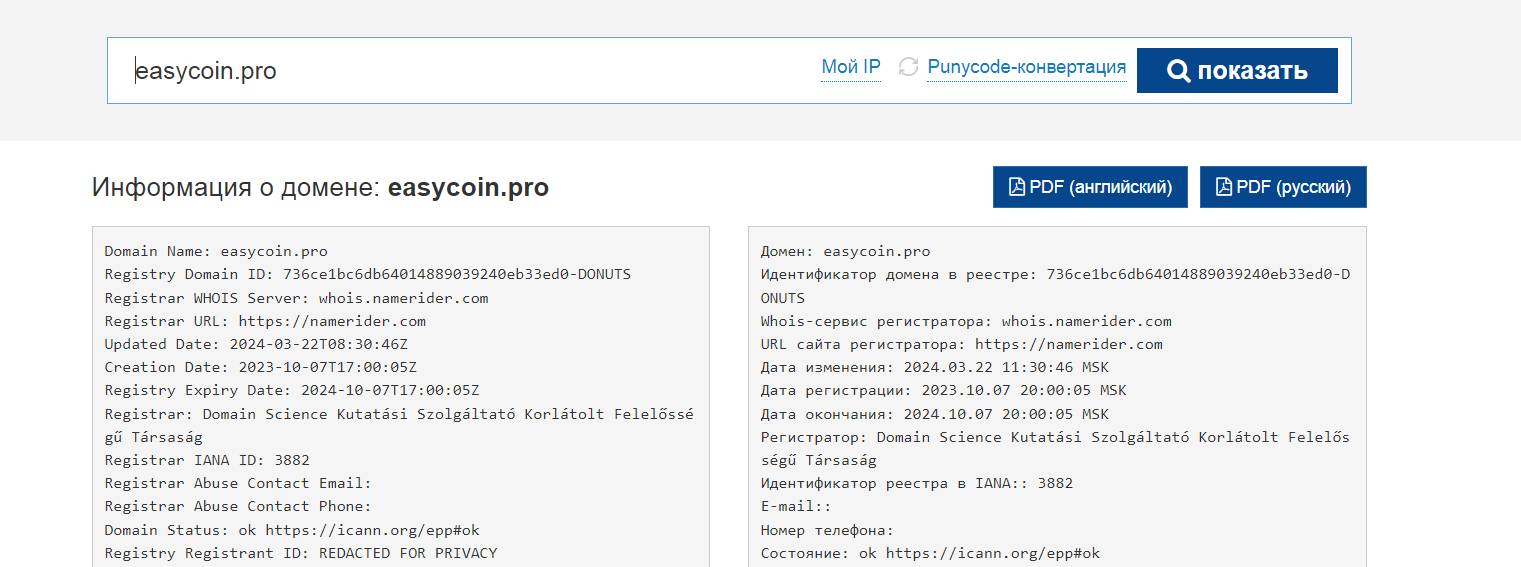Select the Domain Name: easycoin.pro line

[x=216, y=251]
